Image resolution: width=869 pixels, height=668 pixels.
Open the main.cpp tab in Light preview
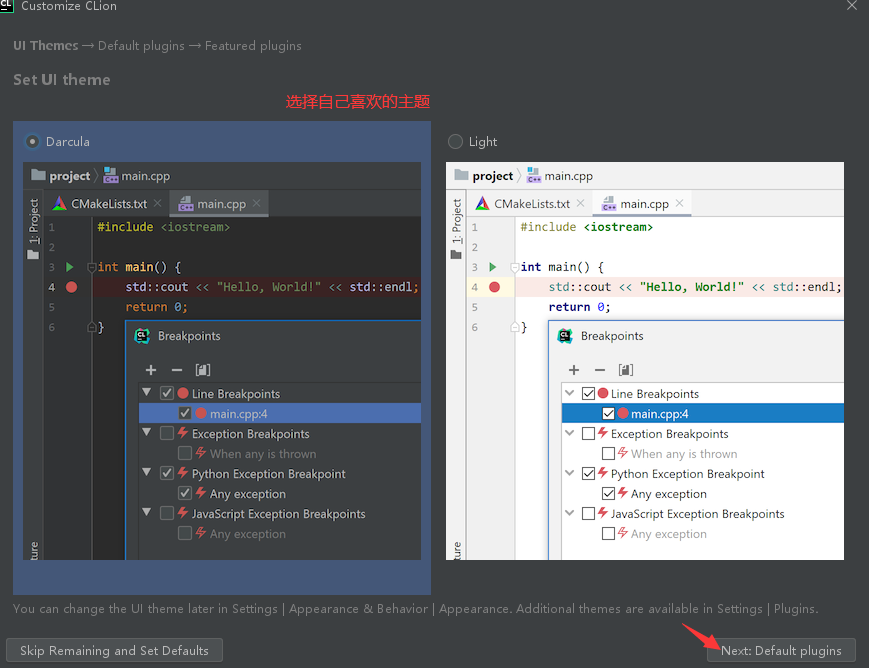644,204
